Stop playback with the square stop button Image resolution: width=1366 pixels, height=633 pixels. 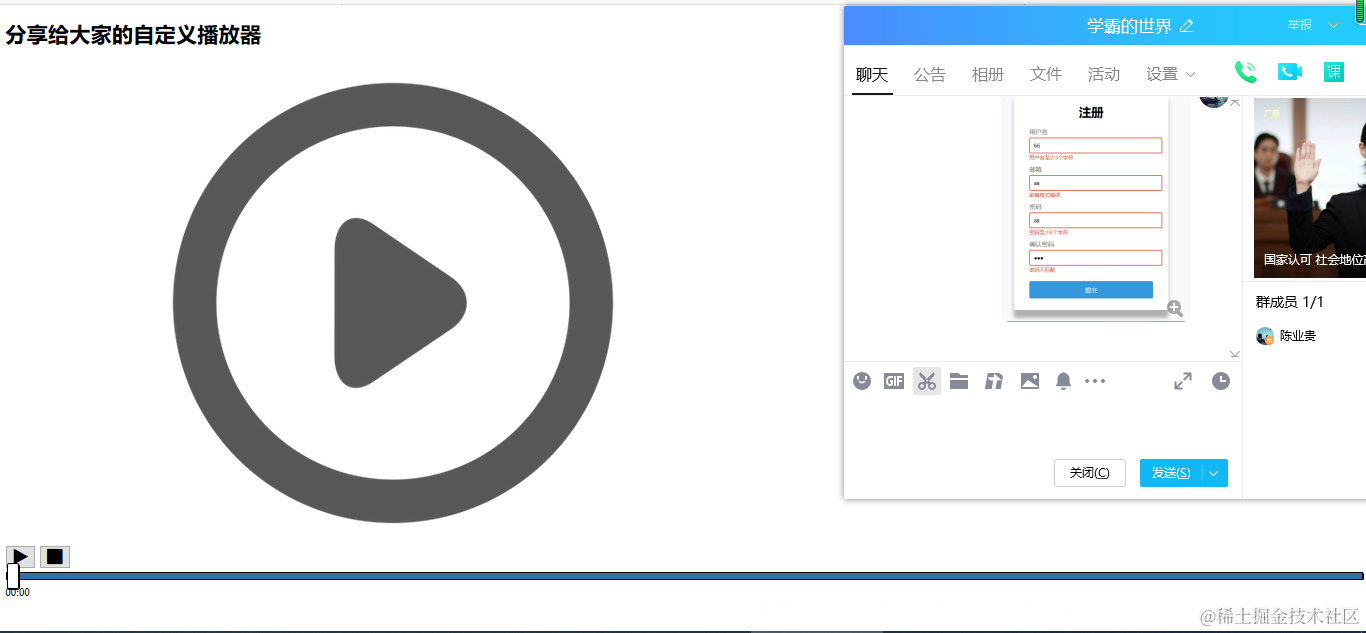coord(55,557)
